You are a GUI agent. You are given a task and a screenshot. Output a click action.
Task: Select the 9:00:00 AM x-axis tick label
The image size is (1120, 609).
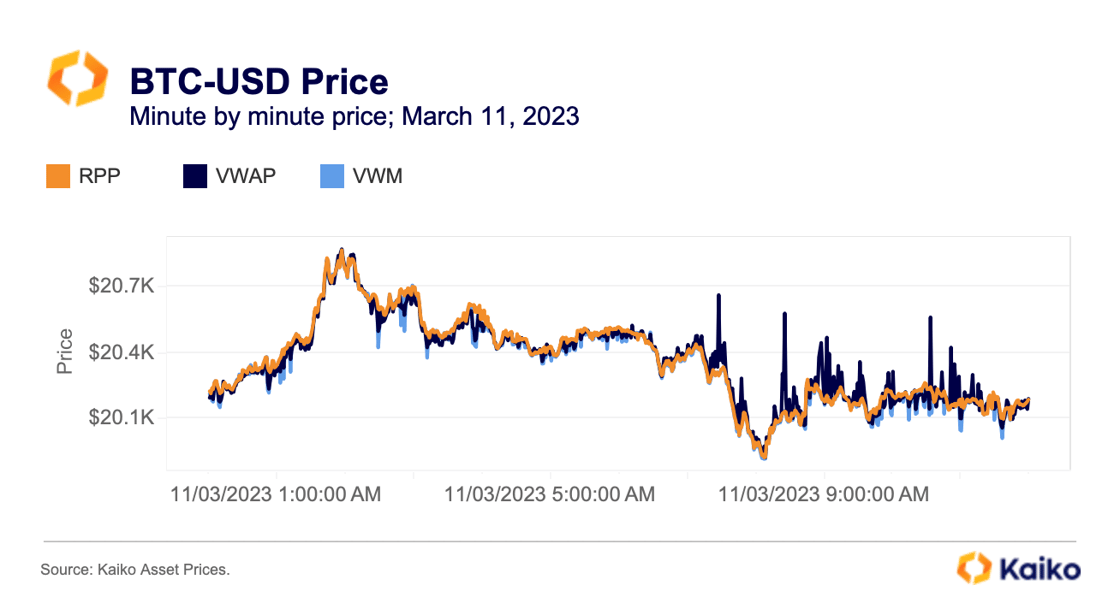coord(823,494)
